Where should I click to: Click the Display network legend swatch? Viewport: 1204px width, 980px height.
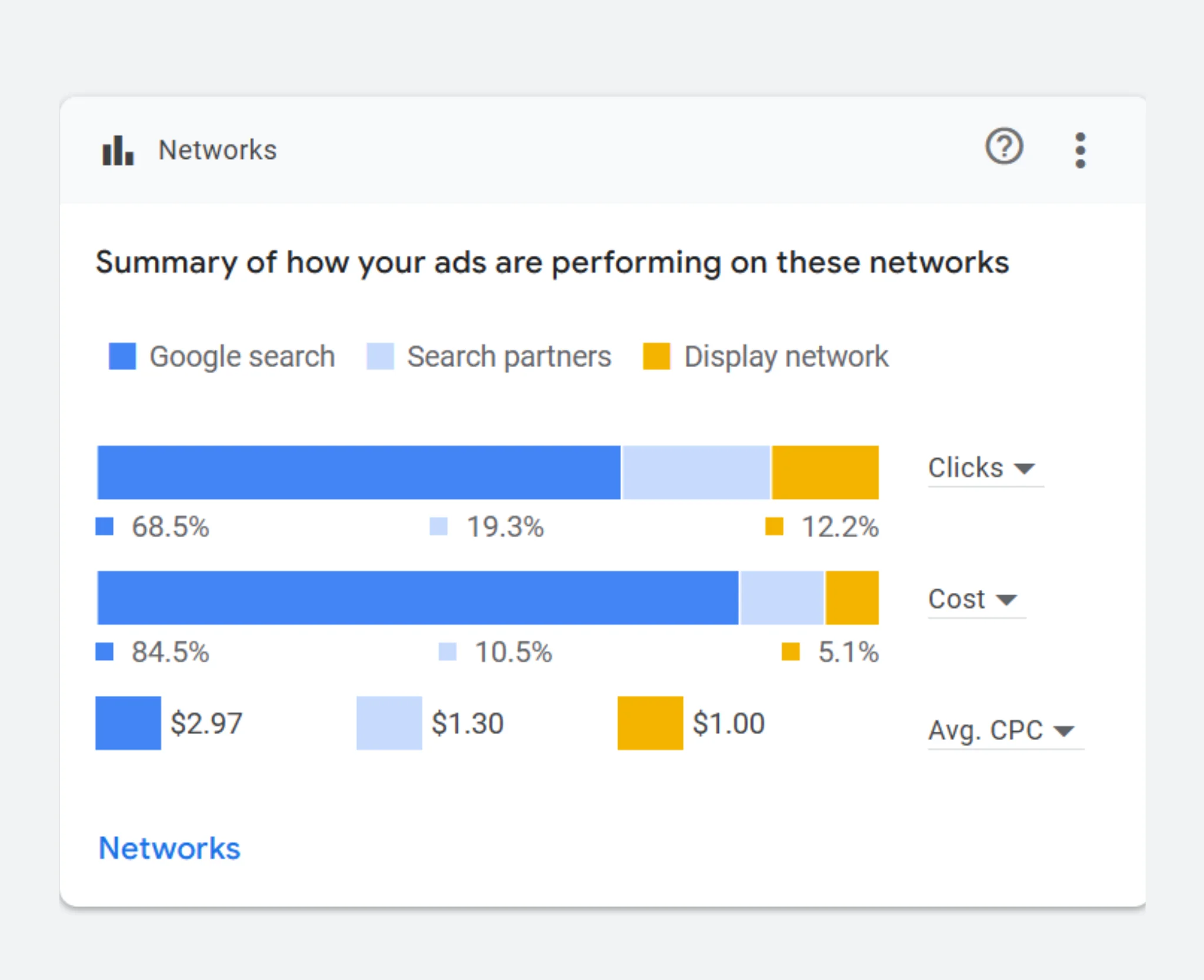(x=656, y=356)
